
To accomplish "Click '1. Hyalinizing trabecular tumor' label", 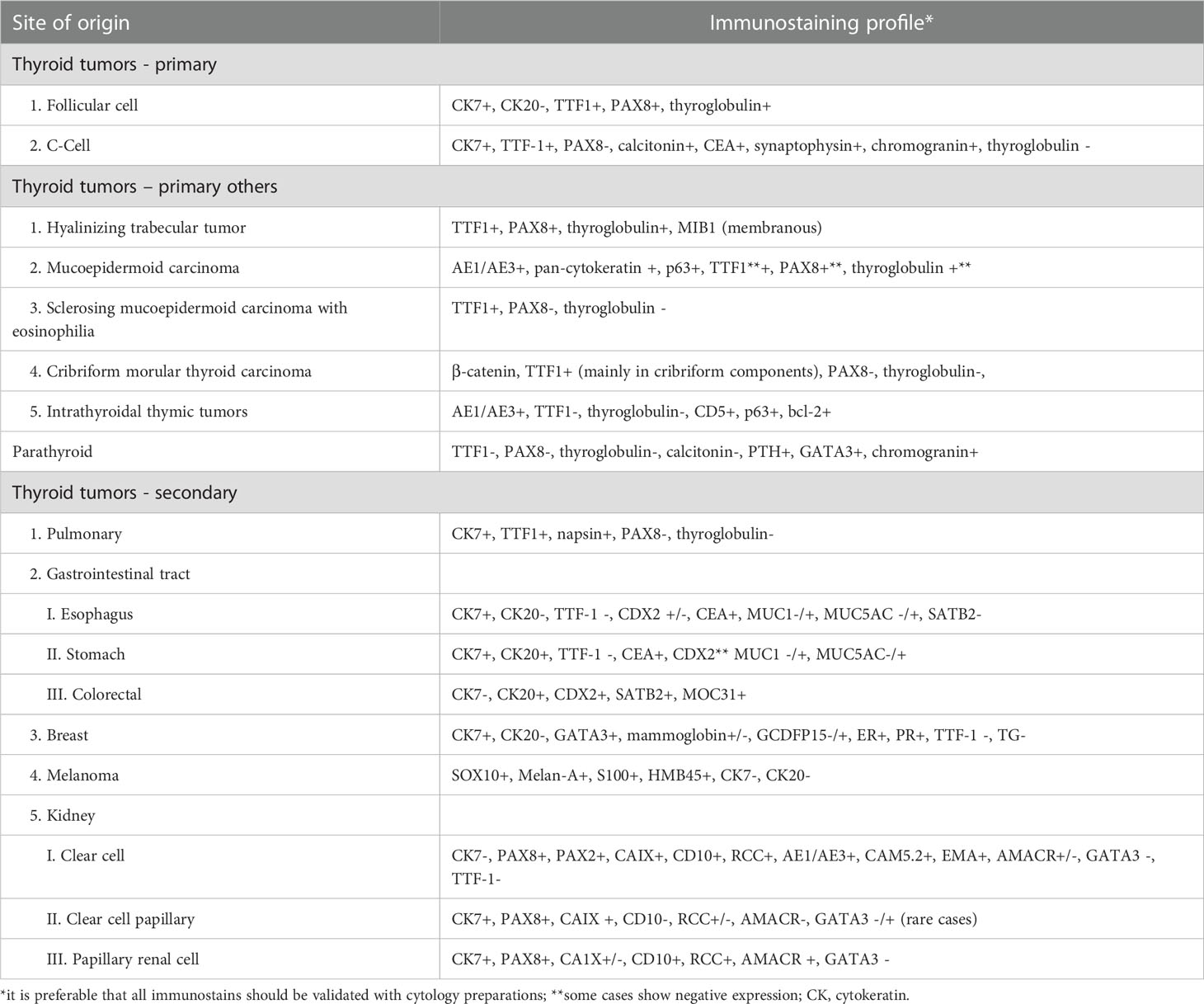I will pyautogui.click(x=138, y=228).
